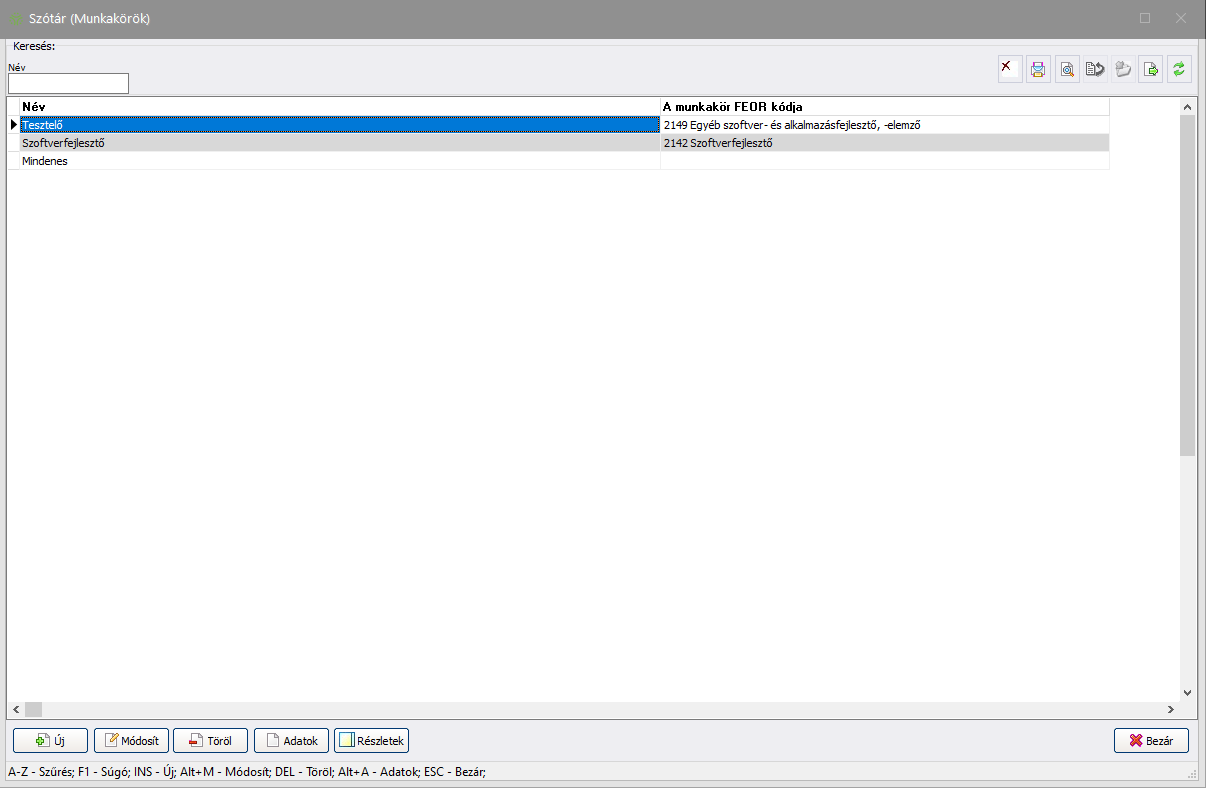
Task: Click vertical scrollbar down arrow
Action: 1187,692
